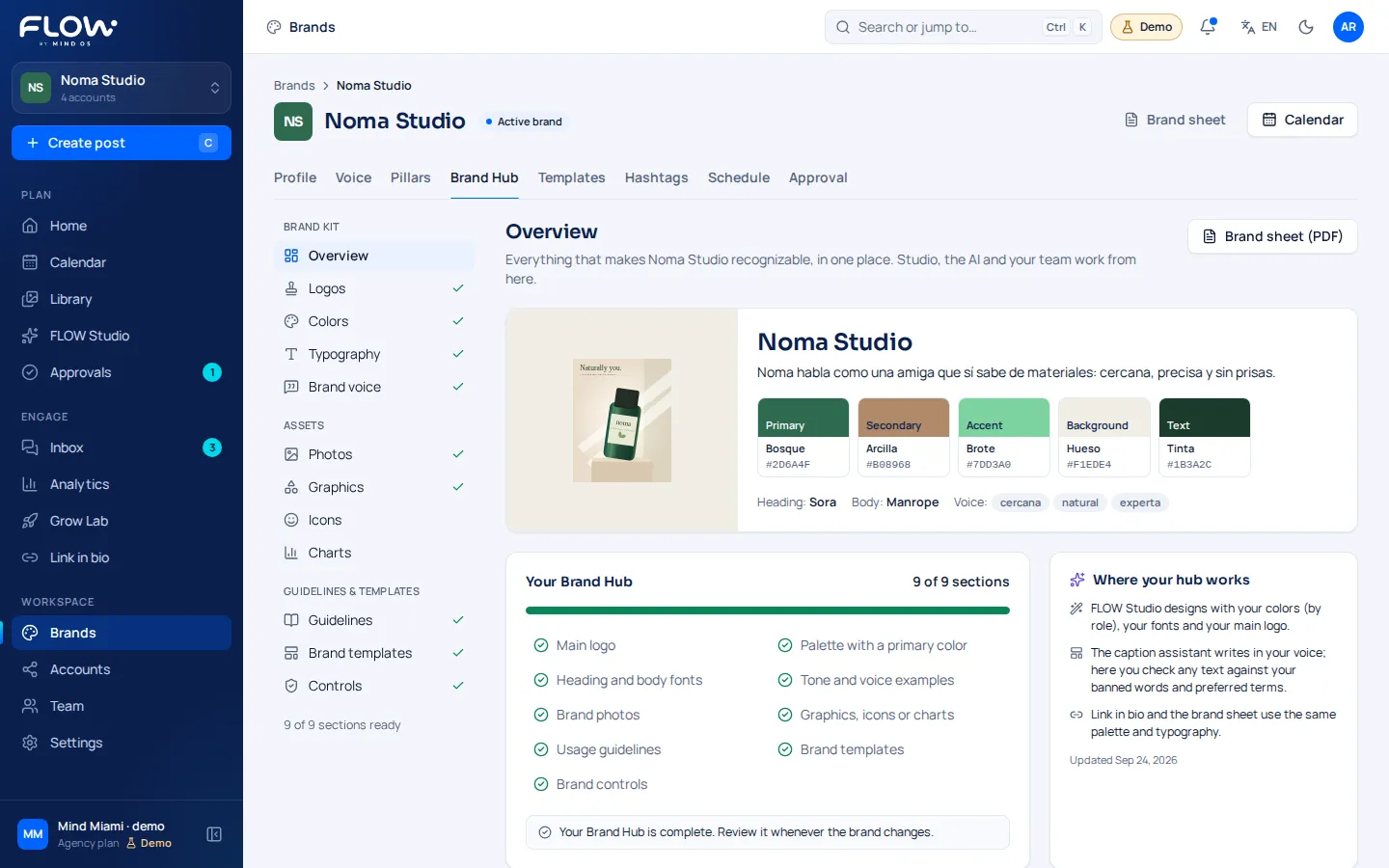Screen dimensions: 1389x868
Task: Click the Accent Brote color swatch
Action: pyautogui.click(x=1004, y=437)
